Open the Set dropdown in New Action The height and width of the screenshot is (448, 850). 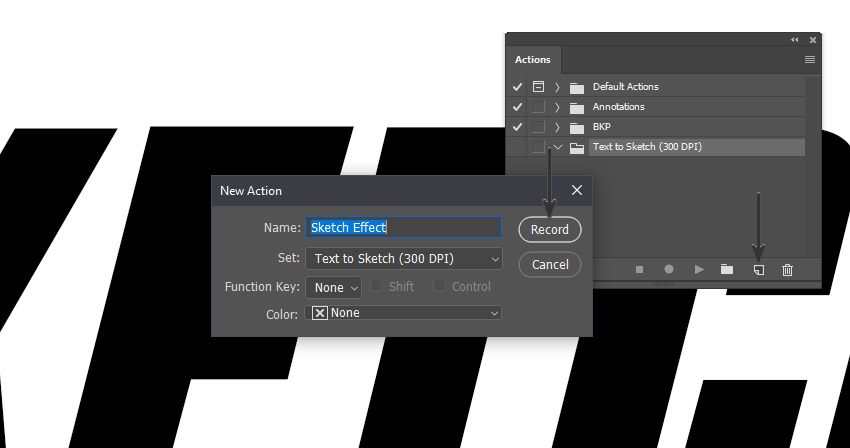pos(404,259)
